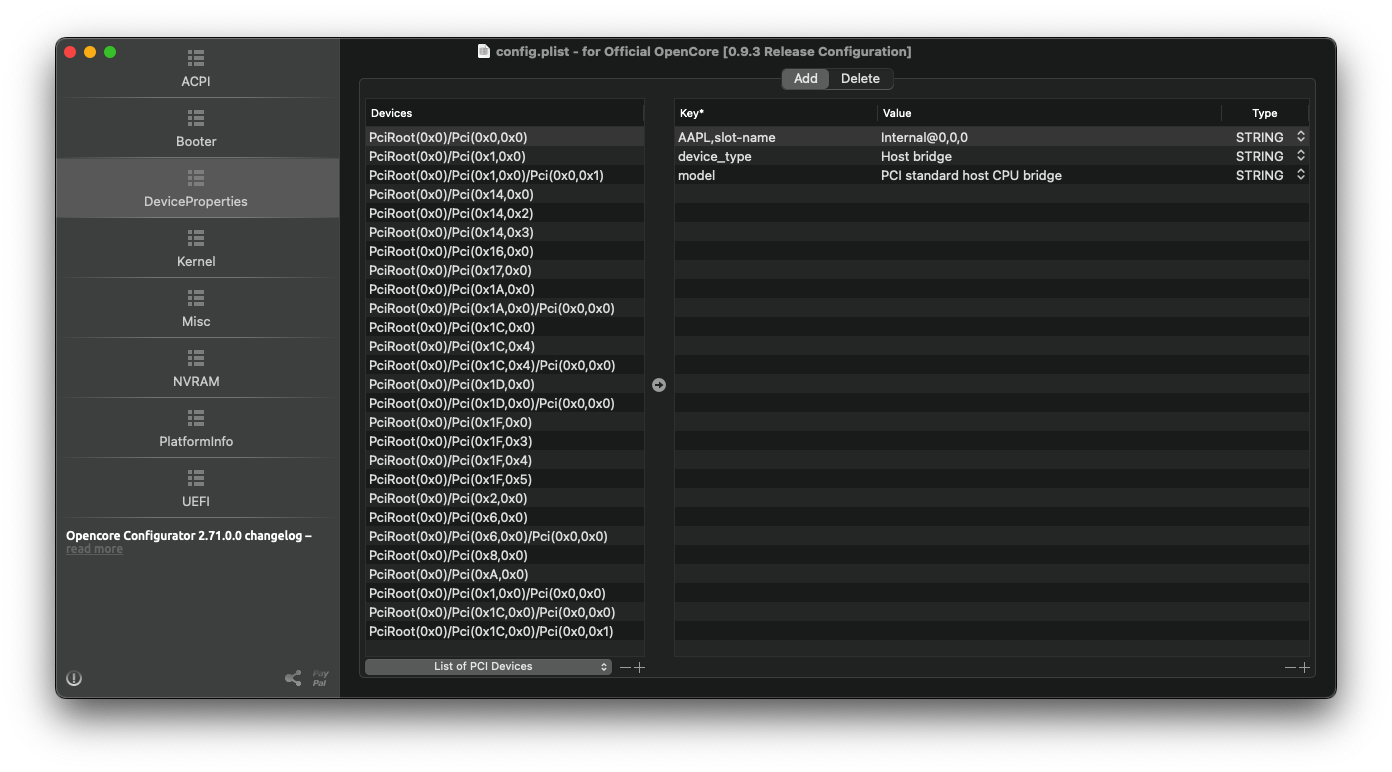Select device PciRoot(0x0)/Pci(0x1F,0x3)
The width and height of the screenshot is (1392, 772).
coord(505,441)
